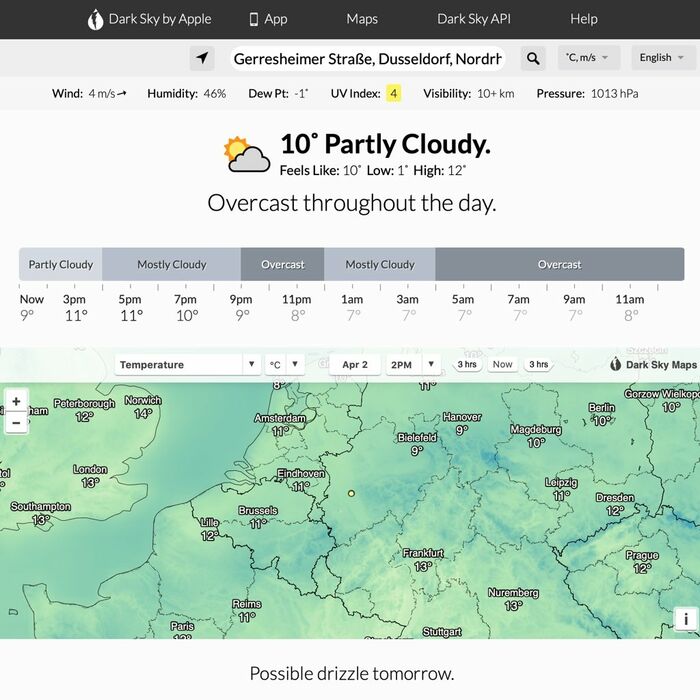This screenshot has height=700, width=700.
Task: Click the Visibility 10+ km reading
Action: [469, 93]
